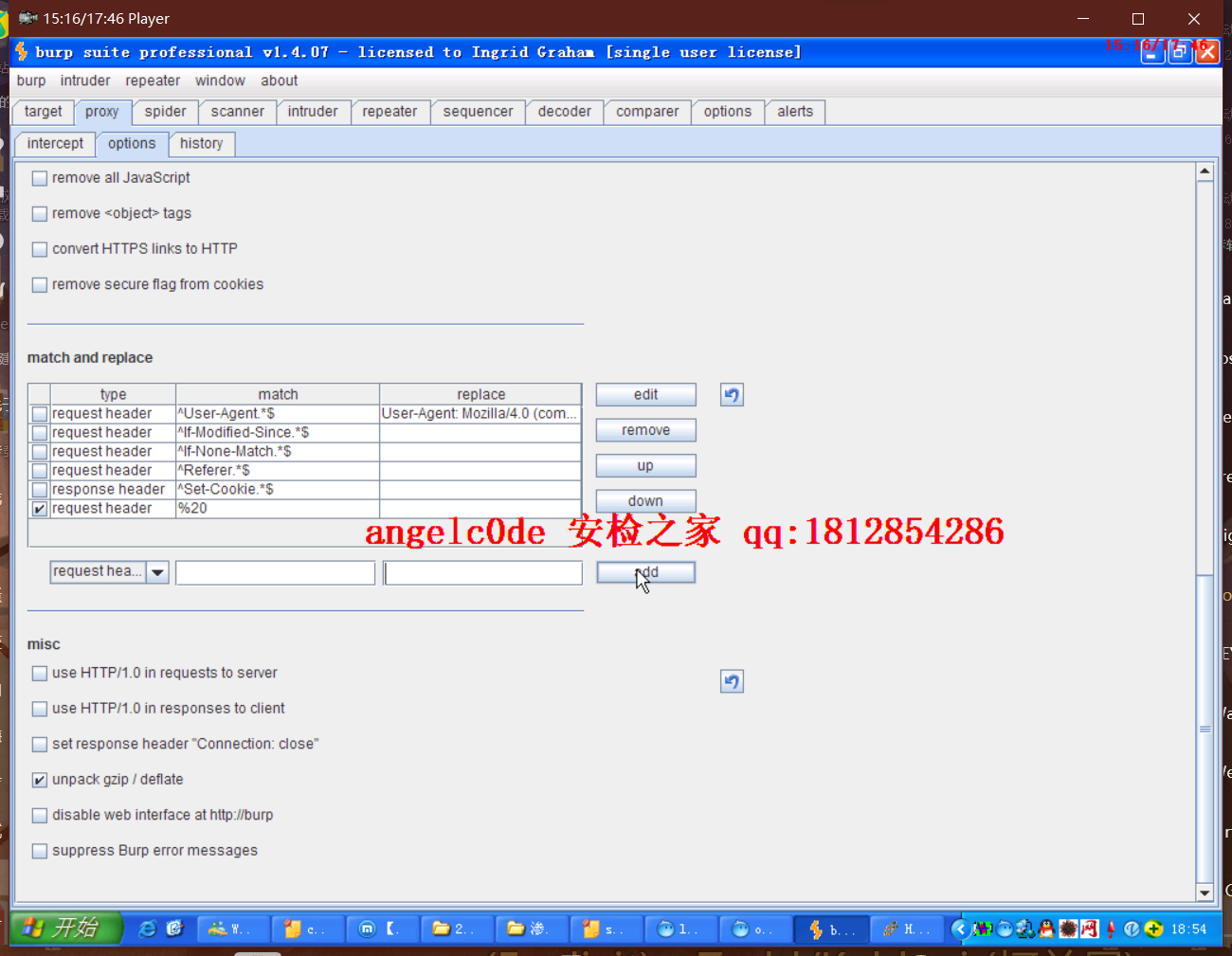Check use HTTP/1.0 in responses to client
This screenshot has height=956, width=1232.
tap(40, 709)
